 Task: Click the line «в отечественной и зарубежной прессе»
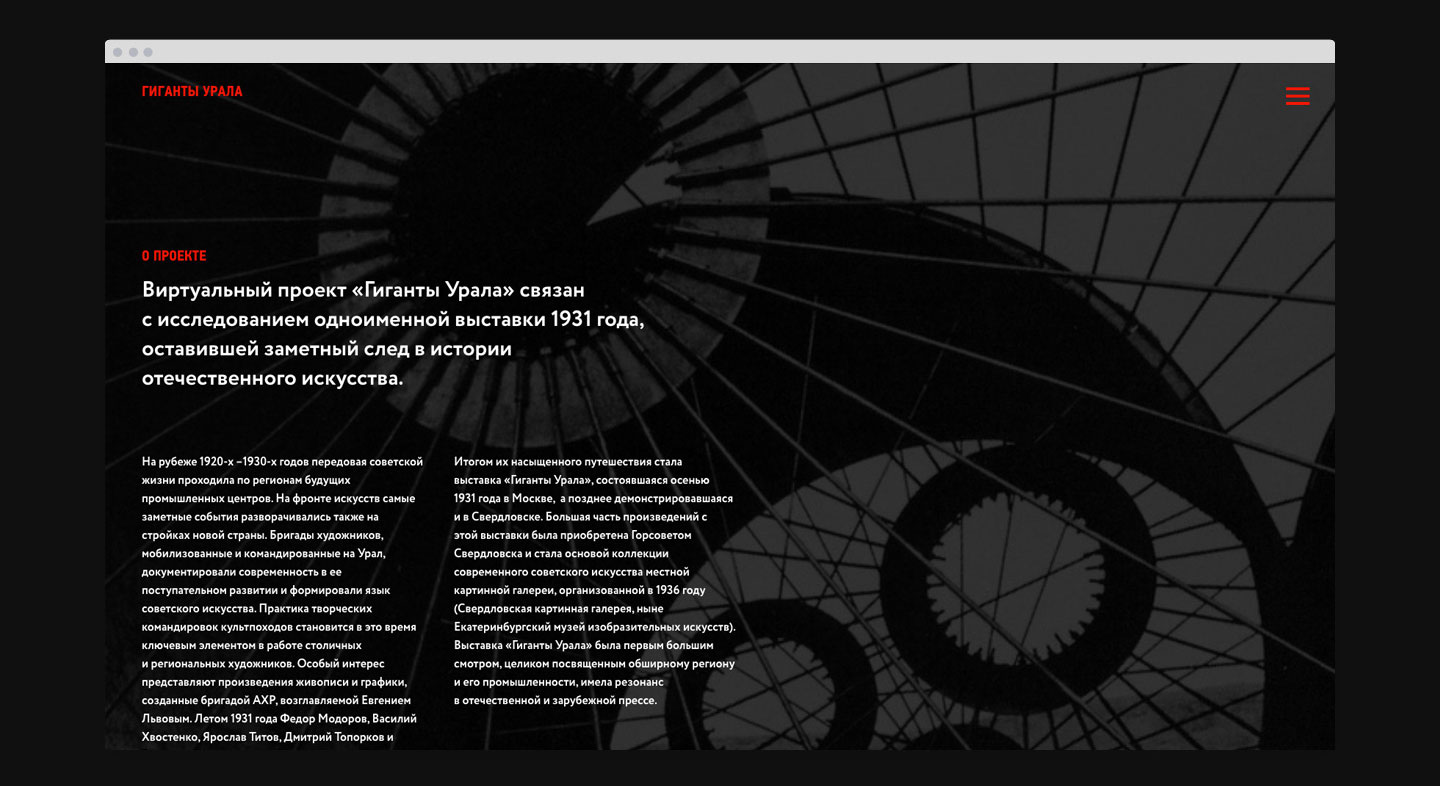point(555,700)
